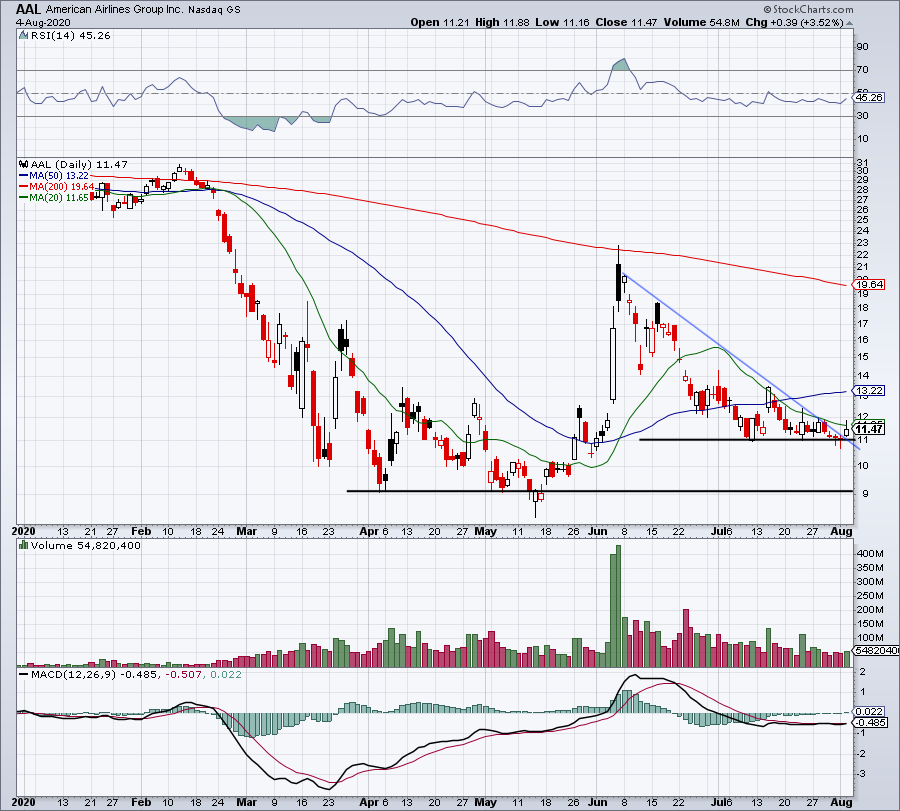Click the MA(50) 13.22 legend text
The width and height of the screenshot is (900, 811).
[x=59, y=176]
